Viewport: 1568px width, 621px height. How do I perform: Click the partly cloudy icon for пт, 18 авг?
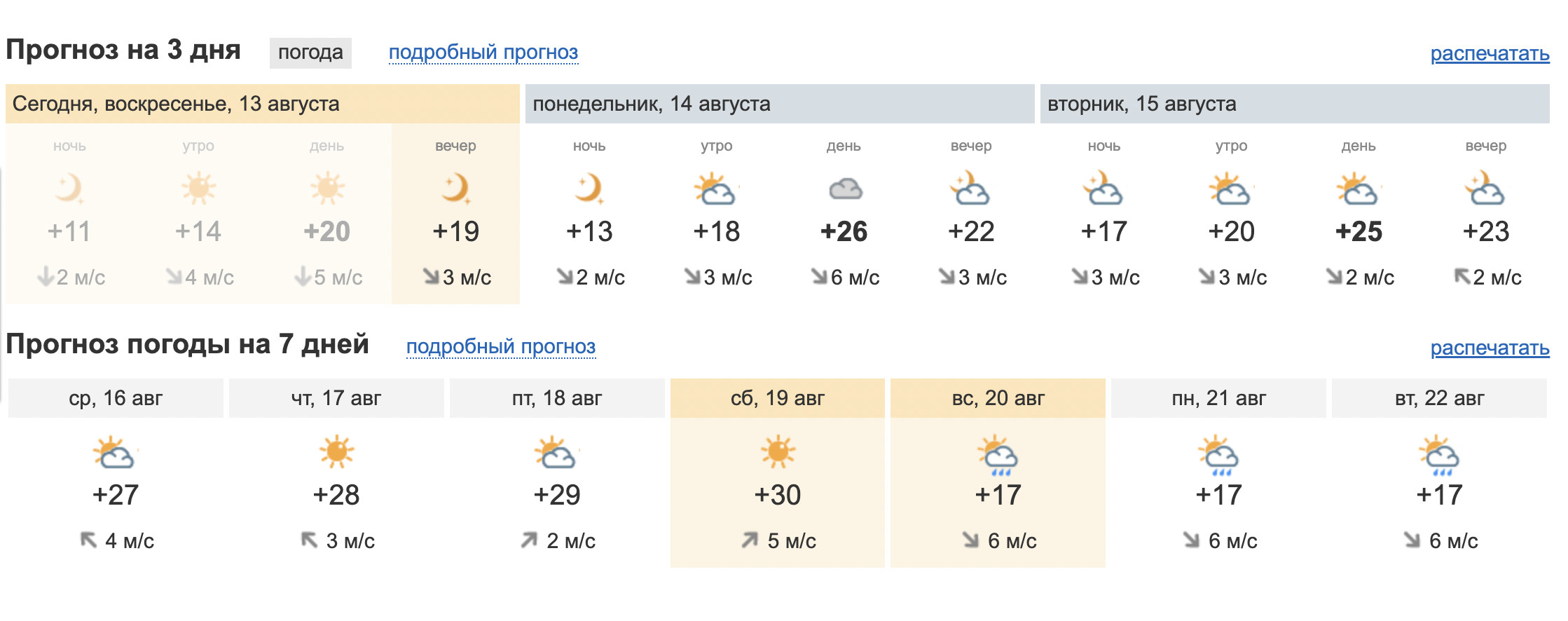556,453
